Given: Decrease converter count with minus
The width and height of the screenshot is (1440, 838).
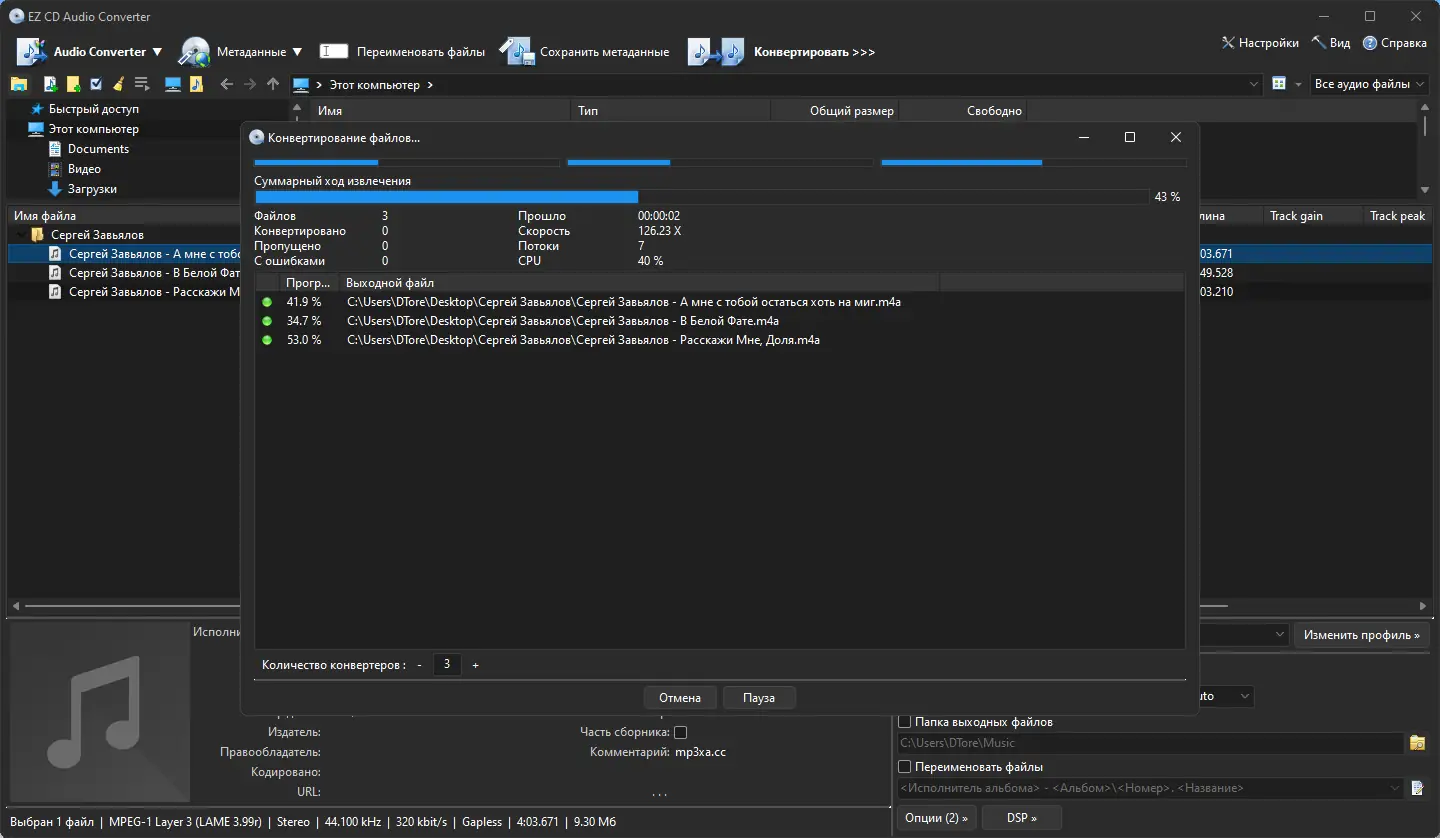Looking at the screenshot, I should pos(420,665).
